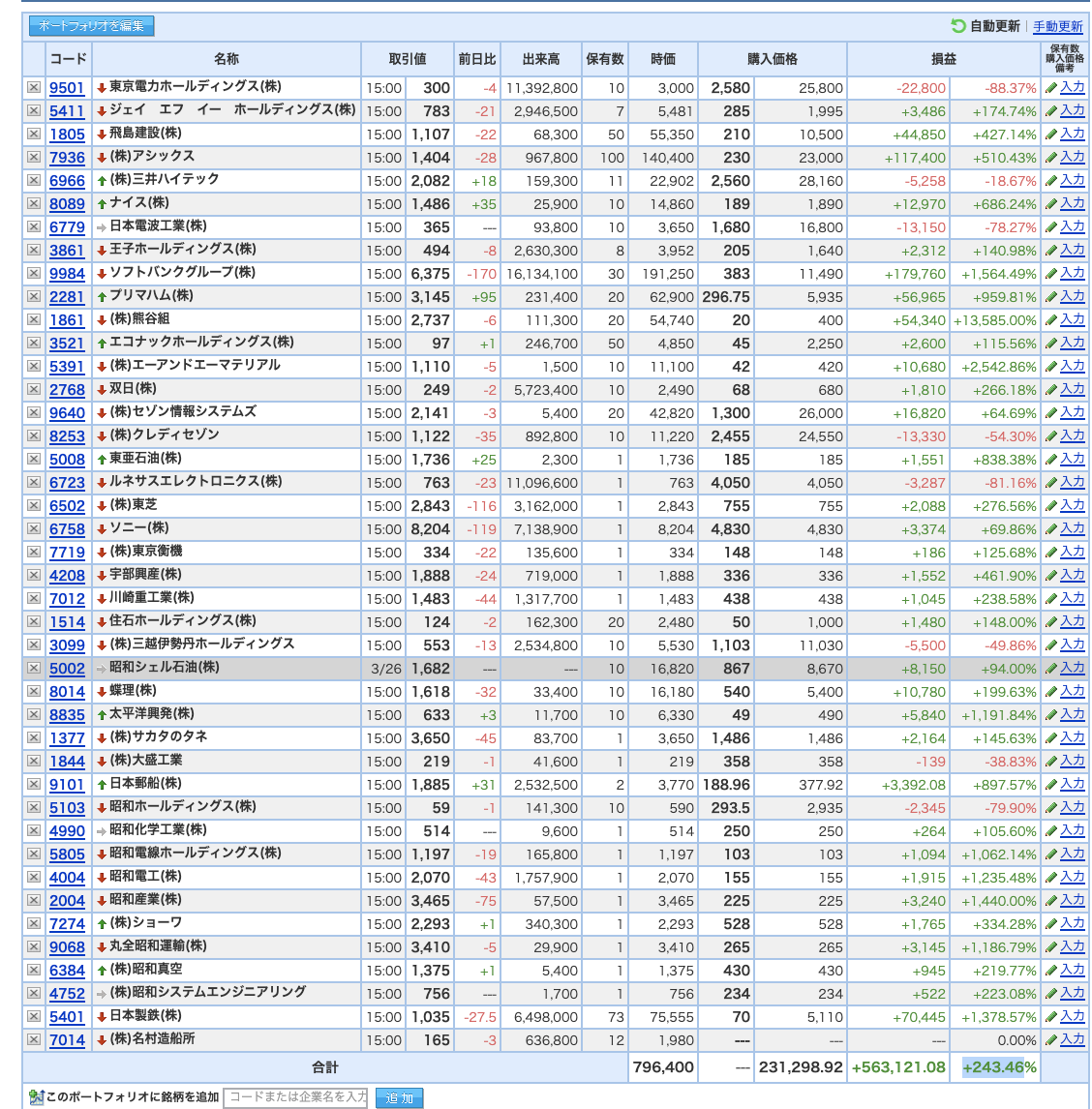Click the 合計 total label
Viewport: 1092px width, 1109px height.
pyautogui.click(x=325, y=1067)
